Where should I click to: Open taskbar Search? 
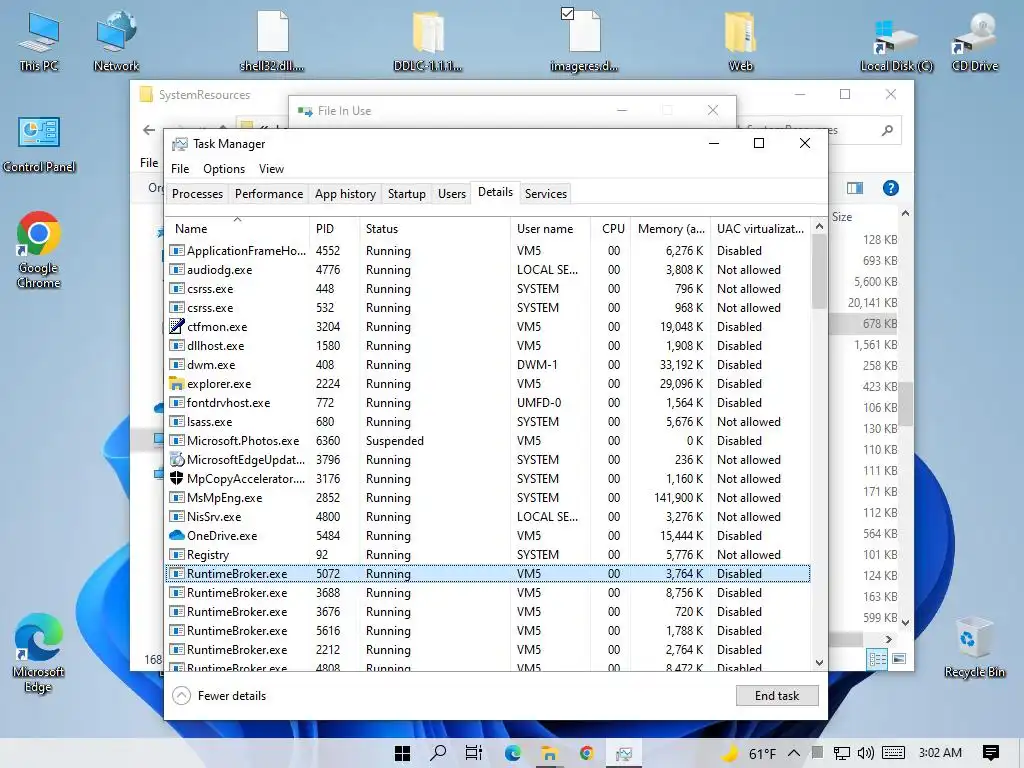coord(438,753)
